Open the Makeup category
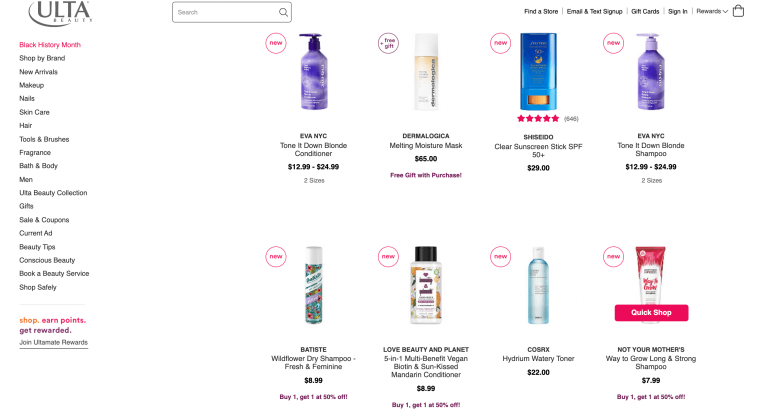Viewport: 768px width, 414px height. (x=31, y=85)
